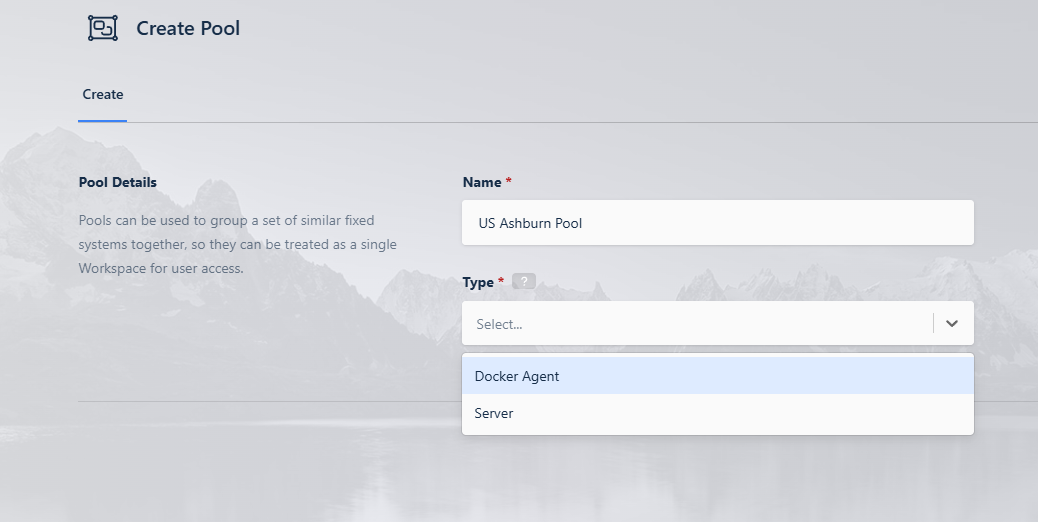Click the Create Pool page title

(188, 28)
